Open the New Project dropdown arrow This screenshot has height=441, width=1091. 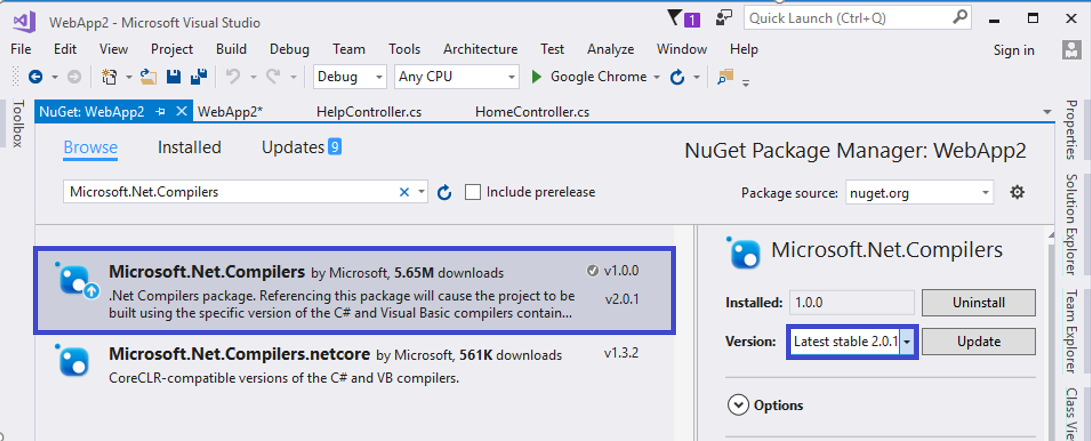click(129, 77)
